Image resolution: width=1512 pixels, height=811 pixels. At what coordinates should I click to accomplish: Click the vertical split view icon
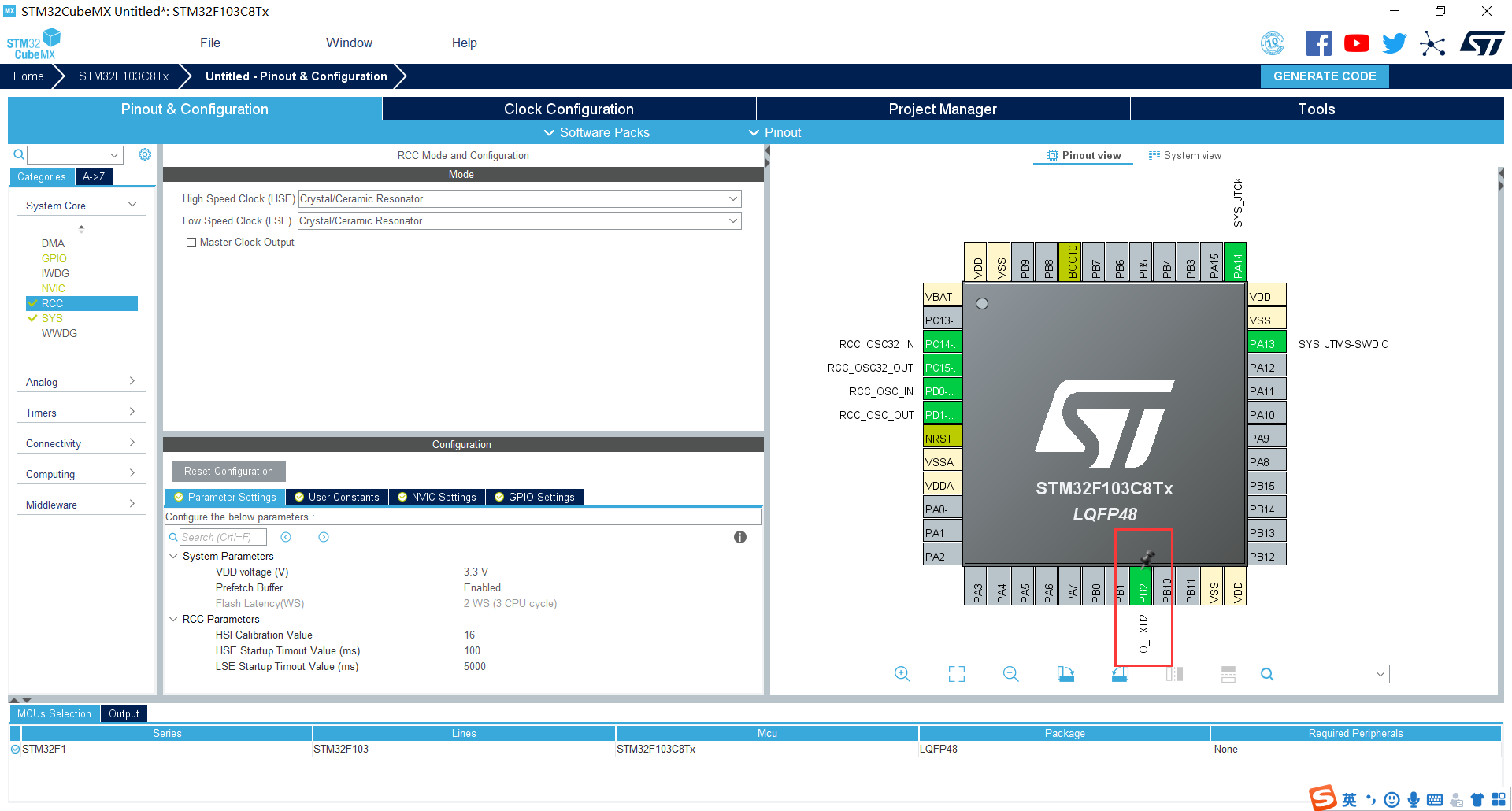(1174, 674)
